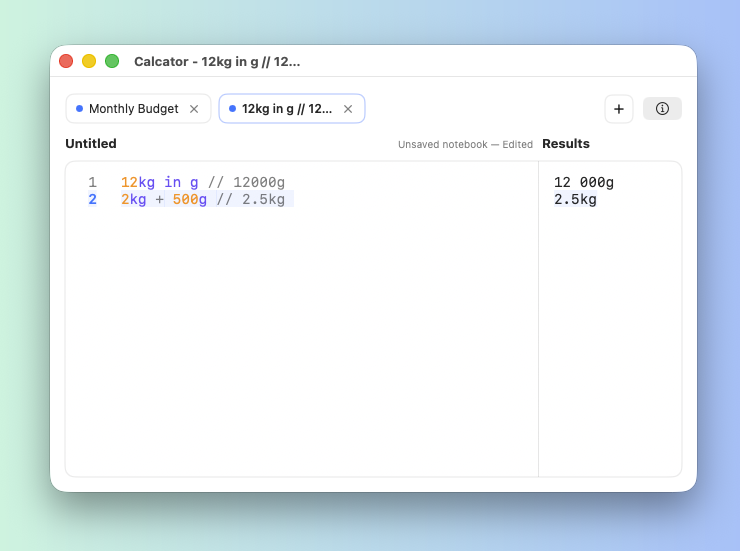Click the 12 000g result value
This screenshot has width=740, height=551.
(x=583, y=183)
